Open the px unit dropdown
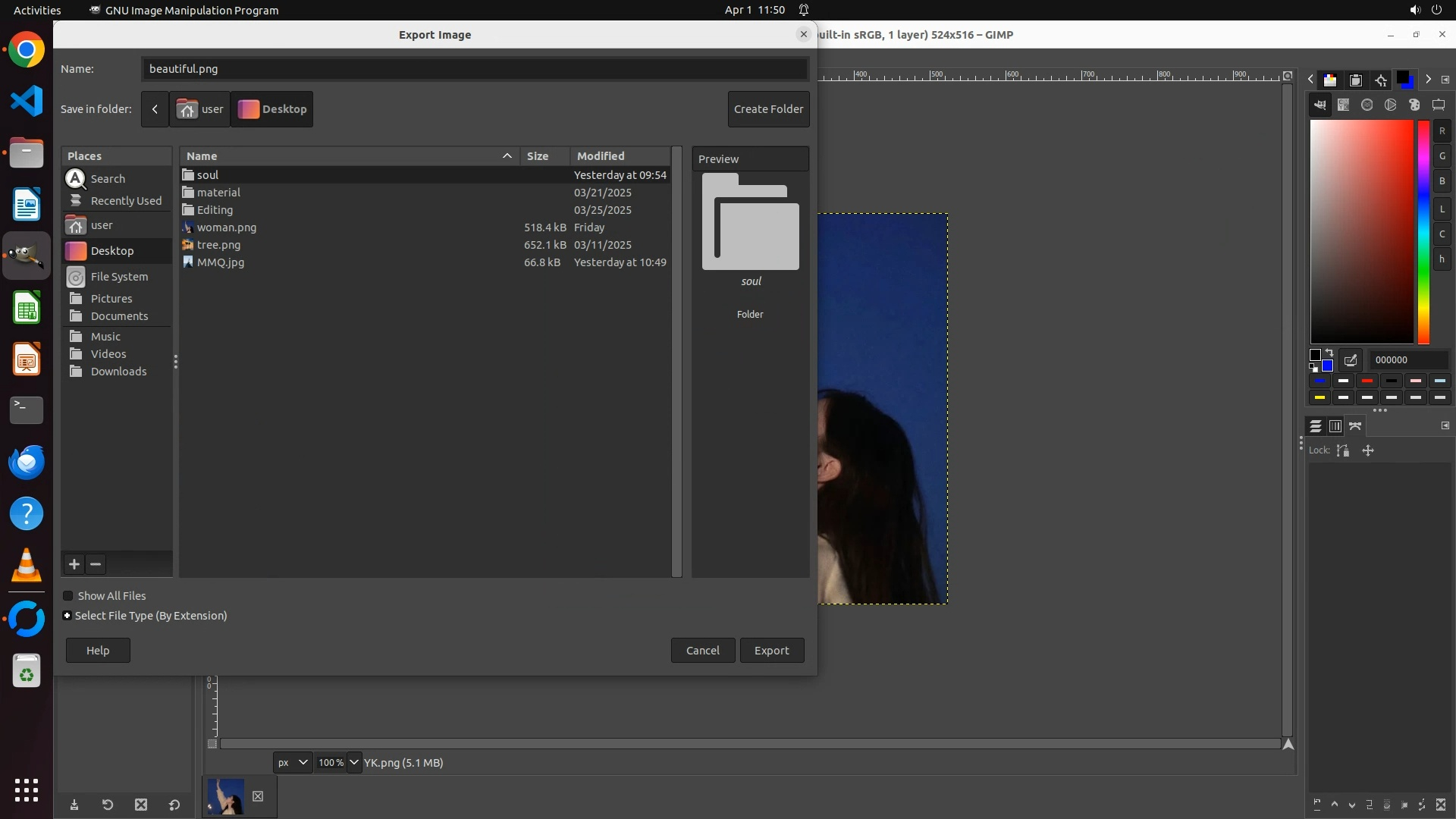This screenshot has height=819, width=1456. (293, 763)
